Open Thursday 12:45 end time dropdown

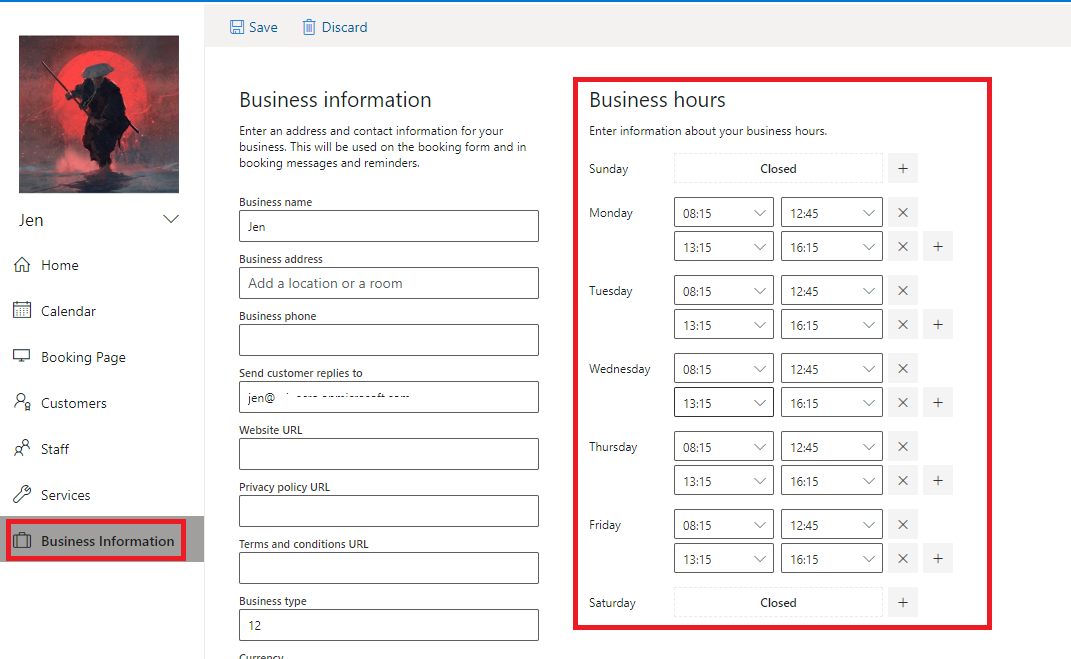click(x=831, y=446)
